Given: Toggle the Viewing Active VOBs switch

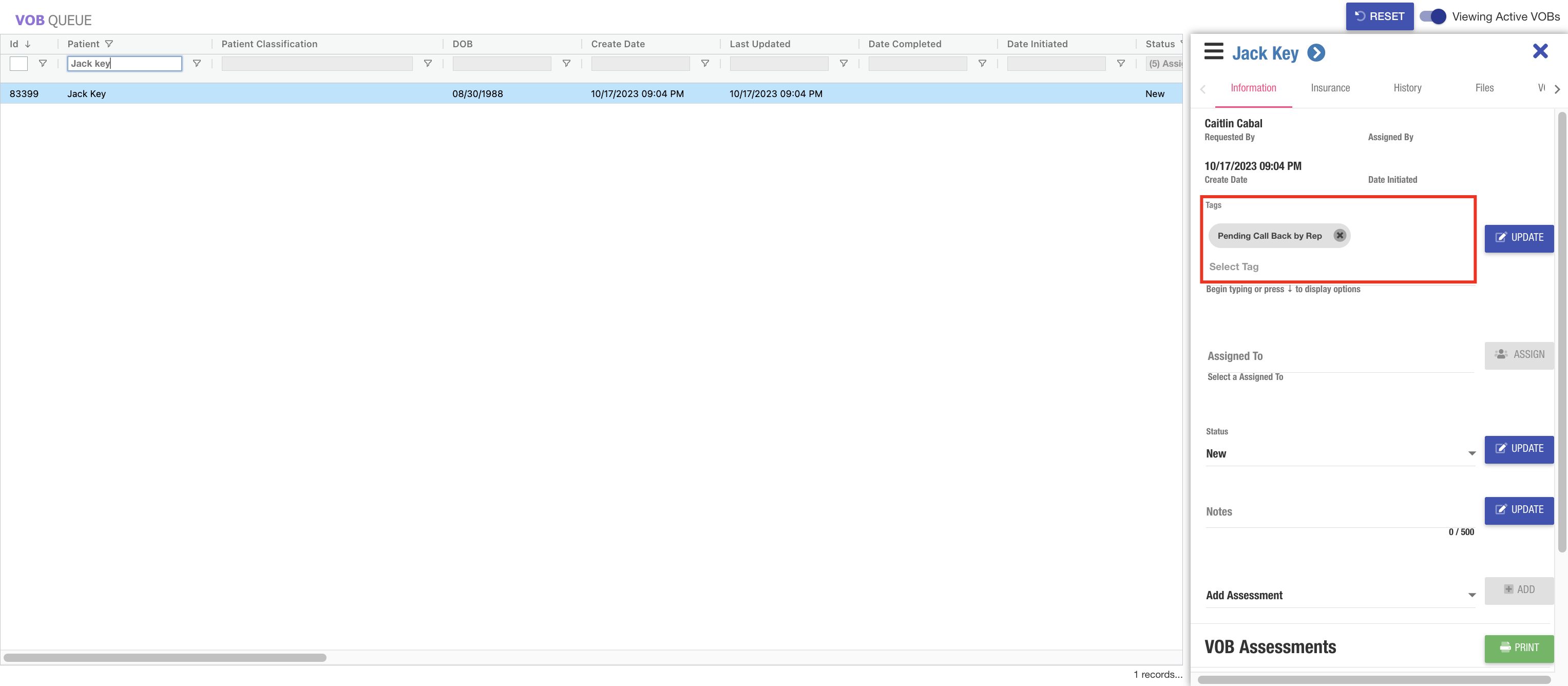Looking at the screenshot, I should [1433, 16].
